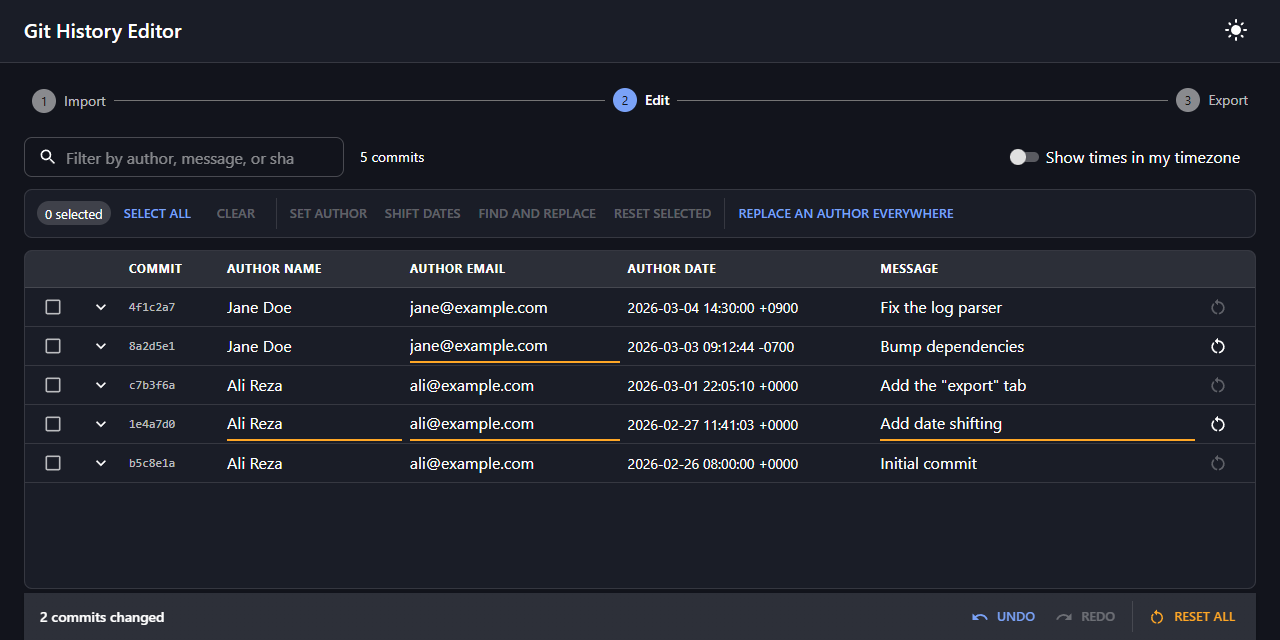
Task: Click the step 3 Export circle
Action: 1188,100
